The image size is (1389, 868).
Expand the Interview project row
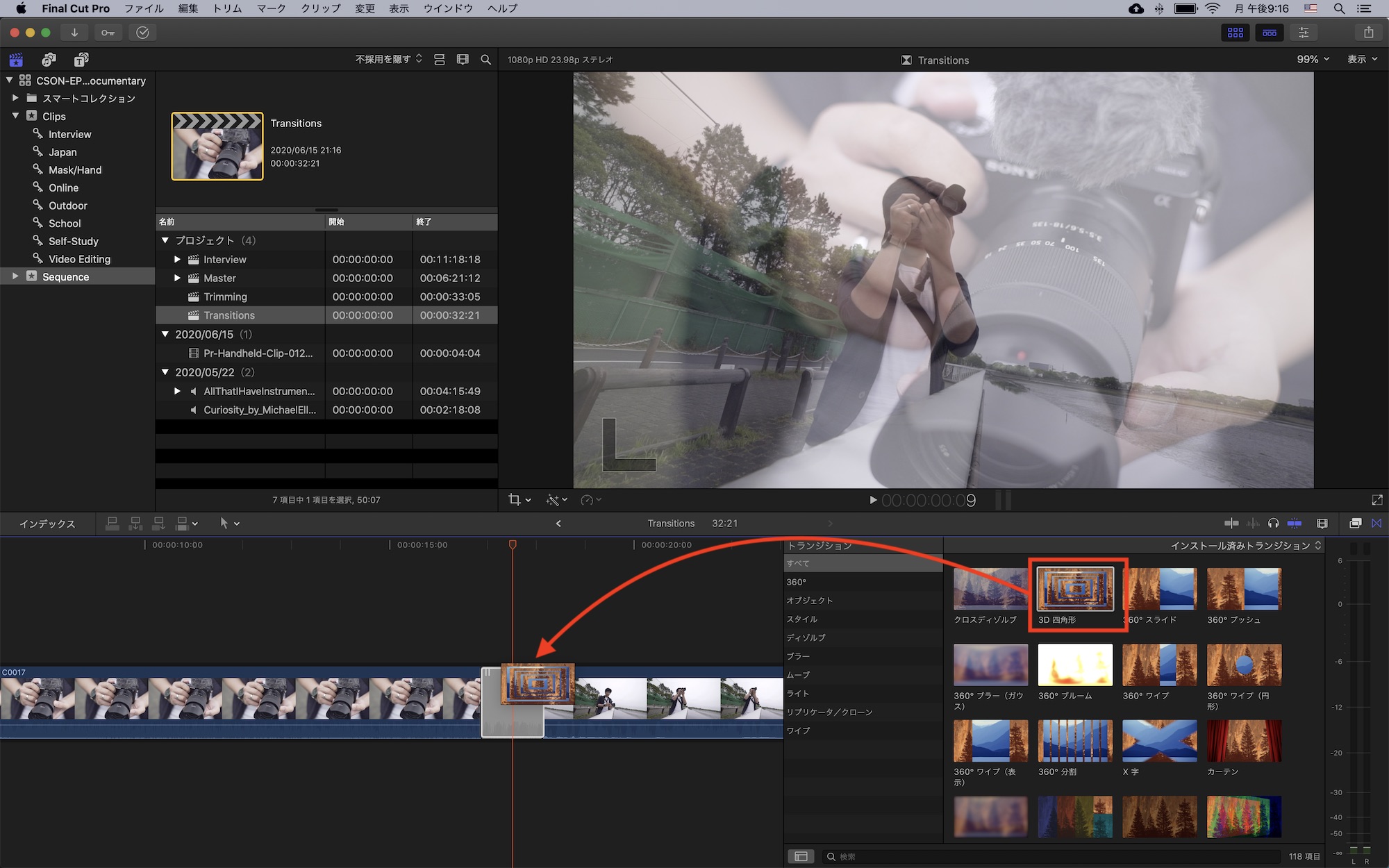177,260
